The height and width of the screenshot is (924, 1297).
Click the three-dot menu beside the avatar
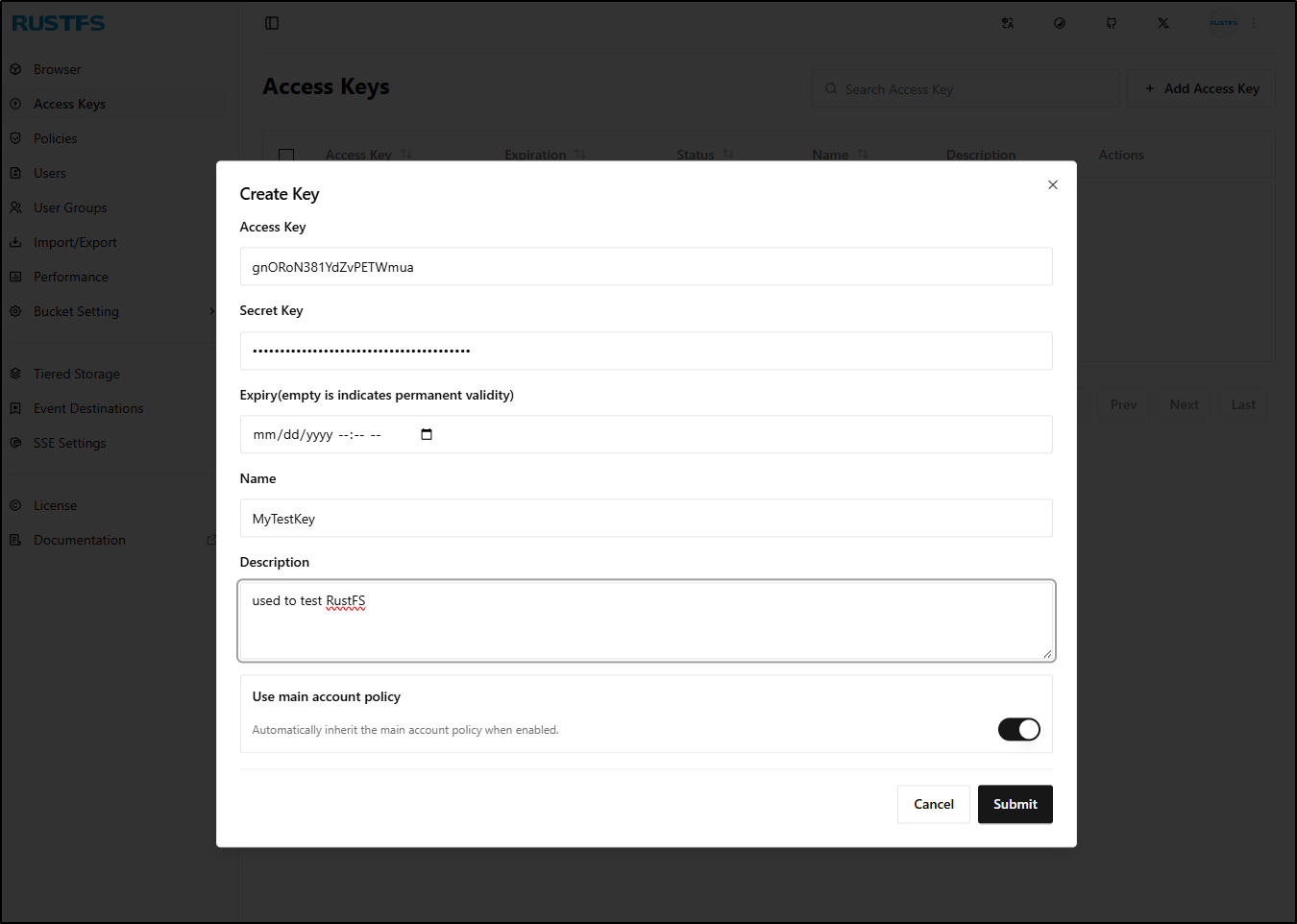coord(1254,23)
